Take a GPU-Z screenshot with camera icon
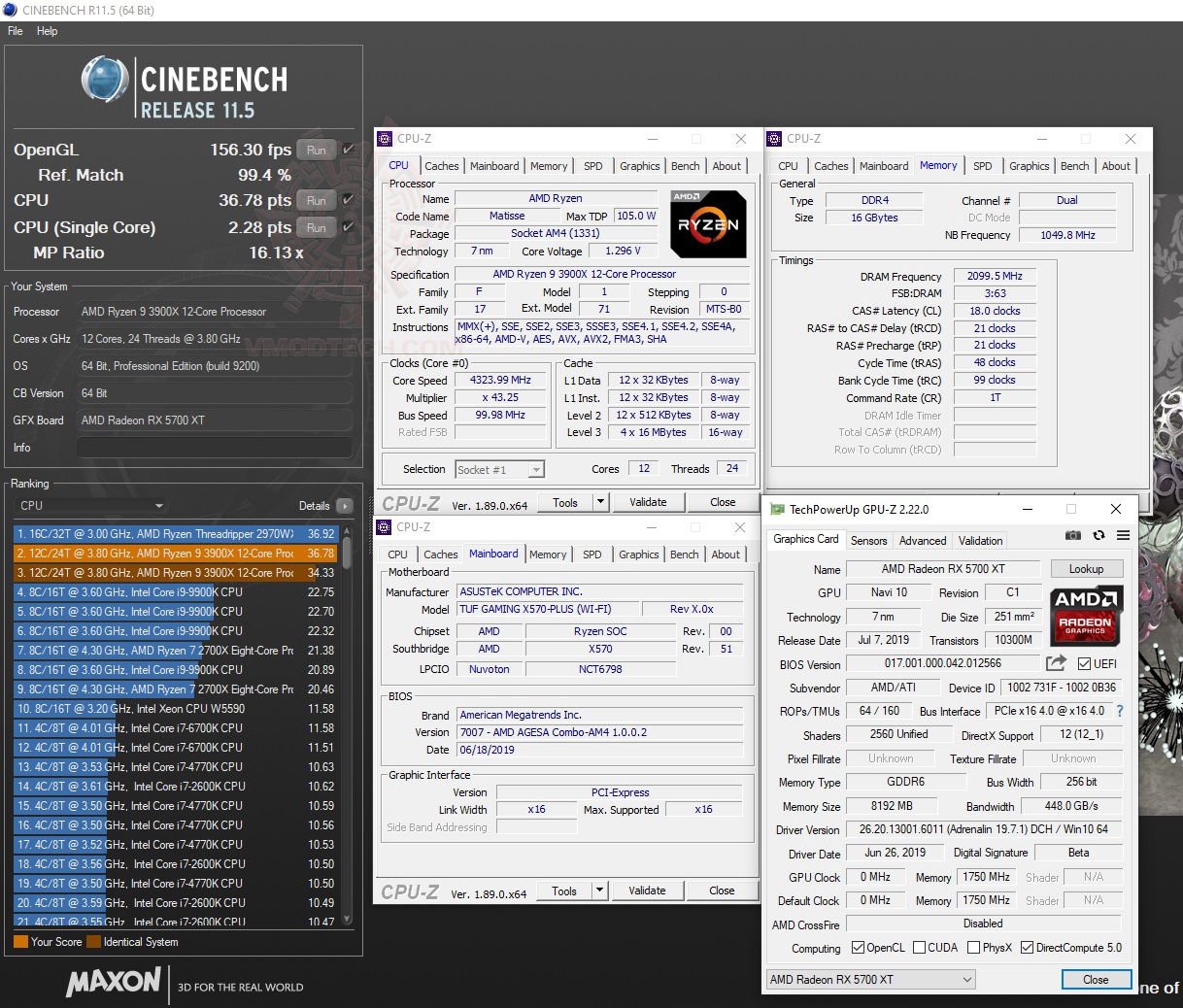This screenshot has height=1008, width=1183. click(1072, 535)
